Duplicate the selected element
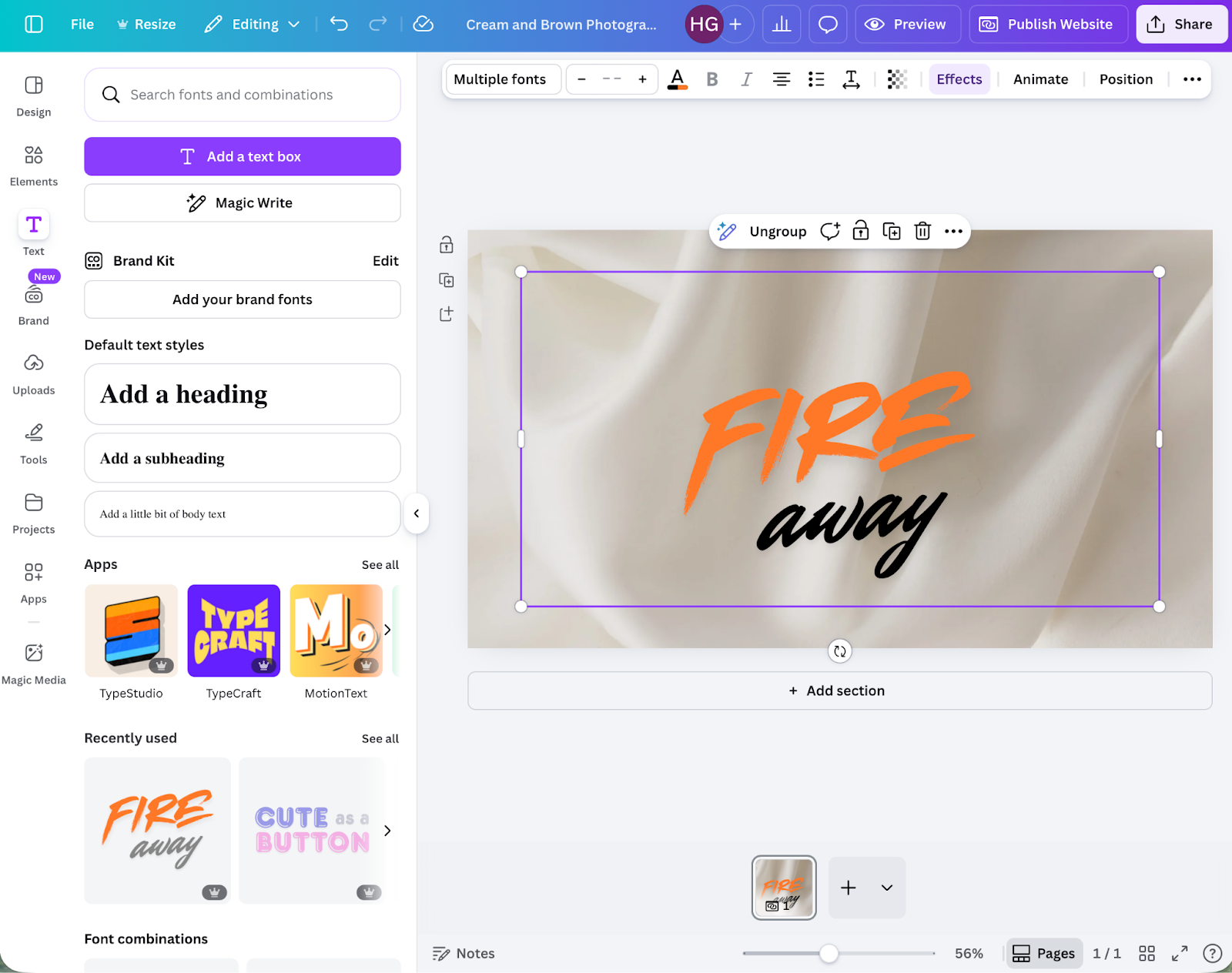The image size is (1232, 973). (x=891, y=231)
